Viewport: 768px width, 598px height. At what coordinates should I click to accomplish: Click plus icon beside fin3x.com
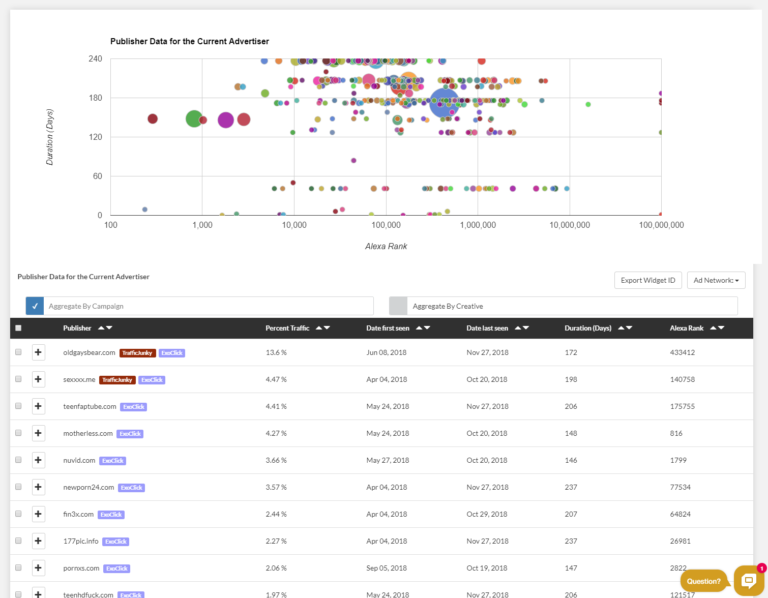tap(38, 514)
